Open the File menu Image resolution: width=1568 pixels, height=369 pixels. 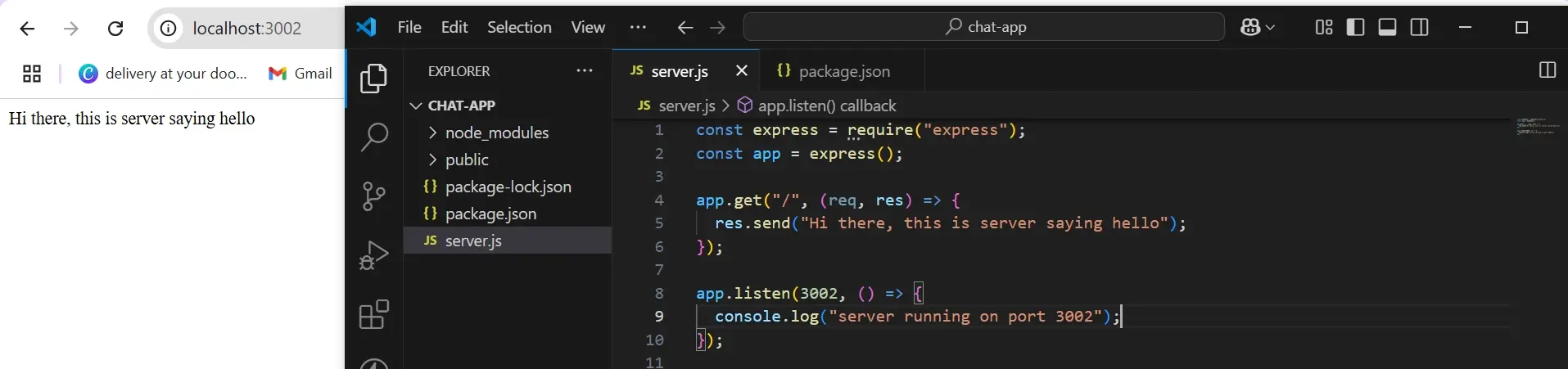coord(409,27)
